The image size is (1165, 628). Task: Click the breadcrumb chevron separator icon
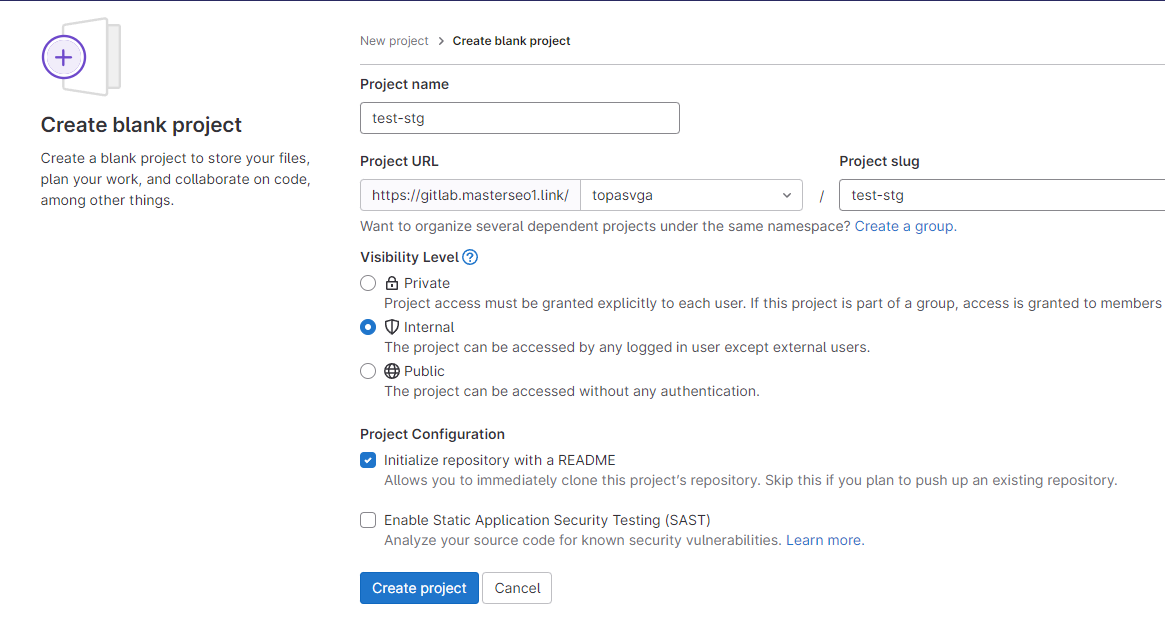click(441, 41)
